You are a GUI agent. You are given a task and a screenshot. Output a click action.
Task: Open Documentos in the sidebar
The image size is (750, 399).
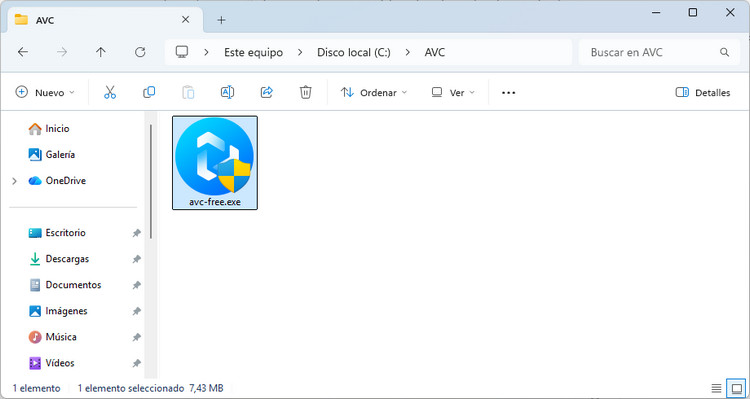point(66,285)
